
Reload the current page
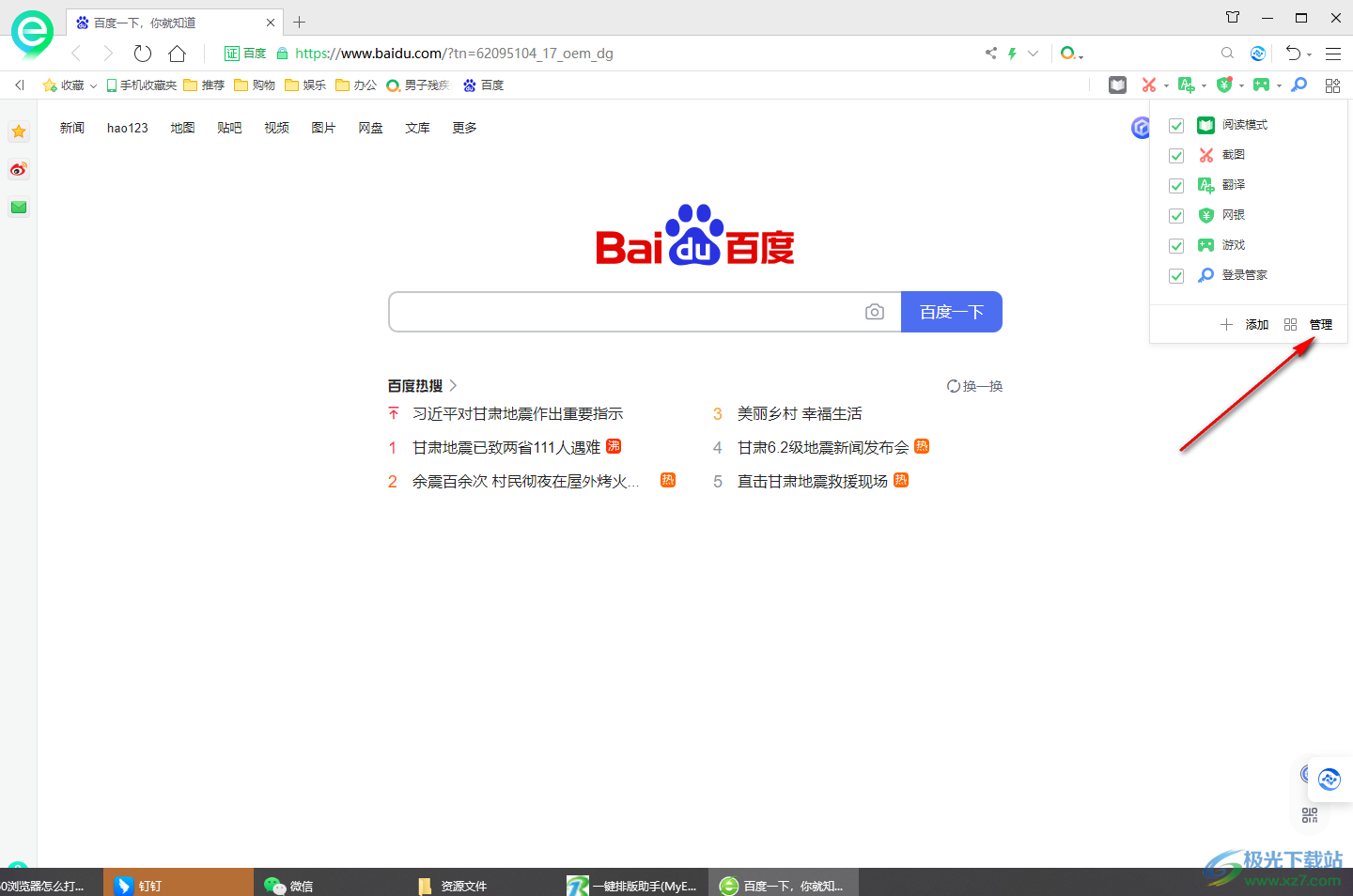pos(143,54)
